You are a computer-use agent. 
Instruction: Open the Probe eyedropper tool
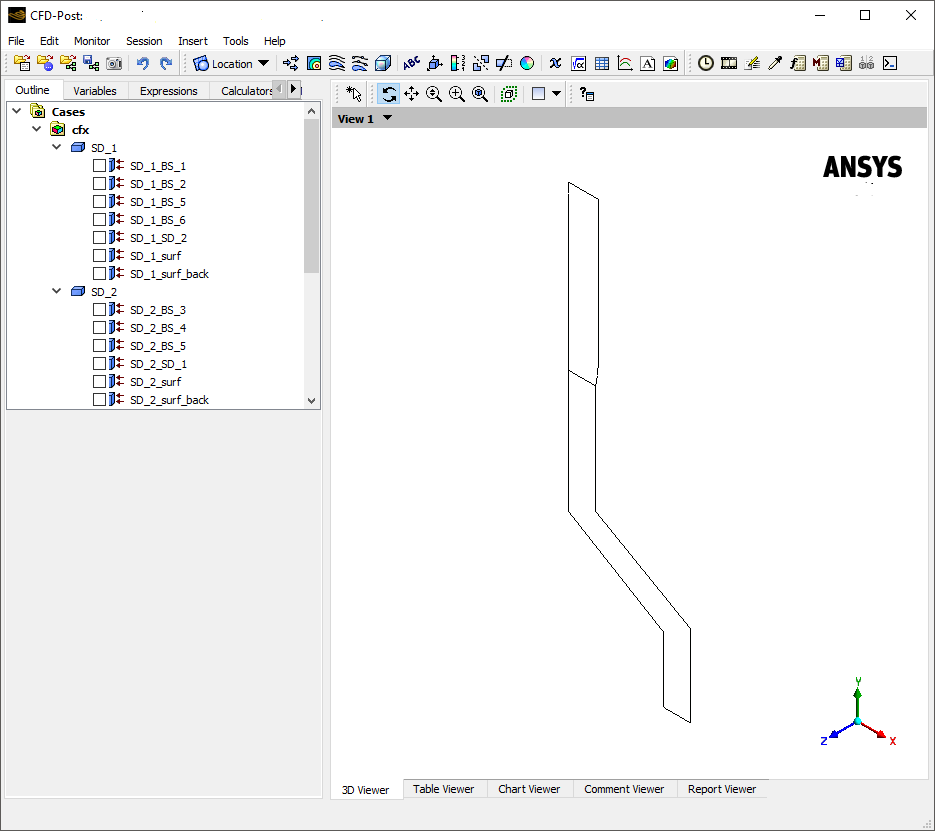click(x=775, y=63)
